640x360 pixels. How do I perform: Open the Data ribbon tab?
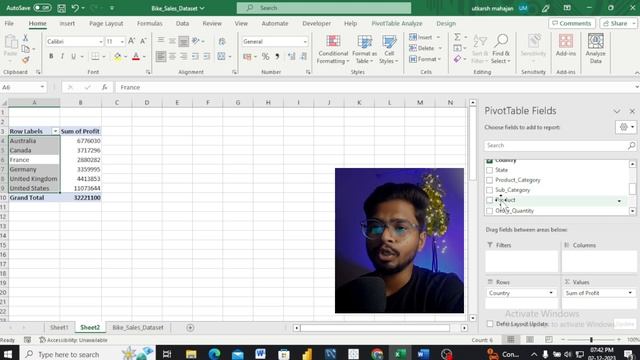click(x=182, y=24)
